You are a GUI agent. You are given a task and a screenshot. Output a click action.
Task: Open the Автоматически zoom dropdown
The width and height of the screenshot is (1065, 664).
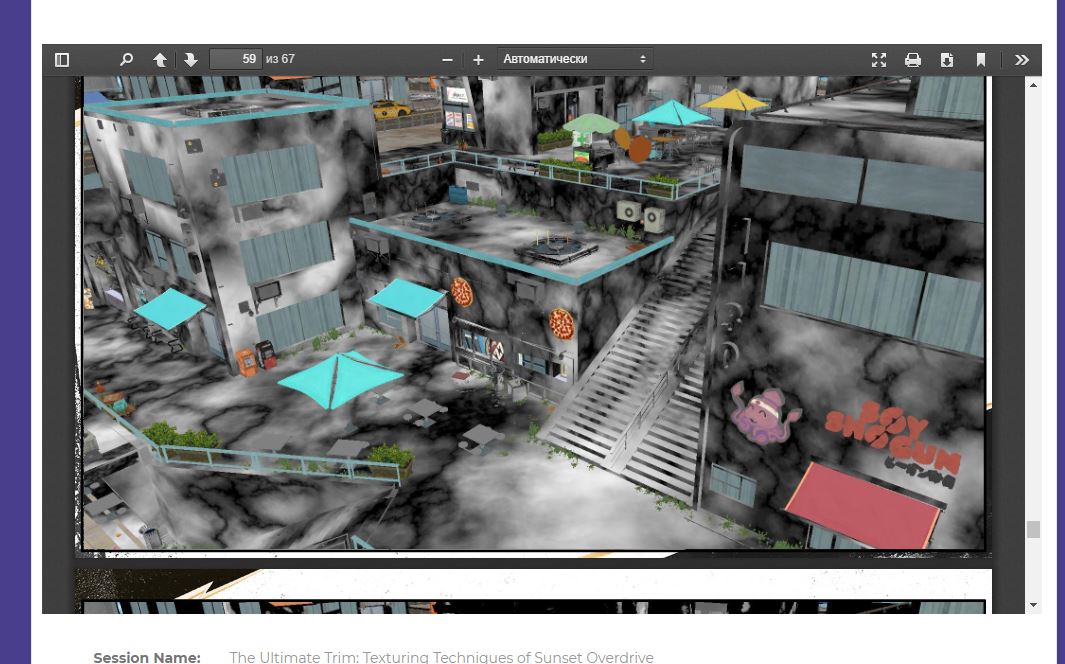click(575, 59)
